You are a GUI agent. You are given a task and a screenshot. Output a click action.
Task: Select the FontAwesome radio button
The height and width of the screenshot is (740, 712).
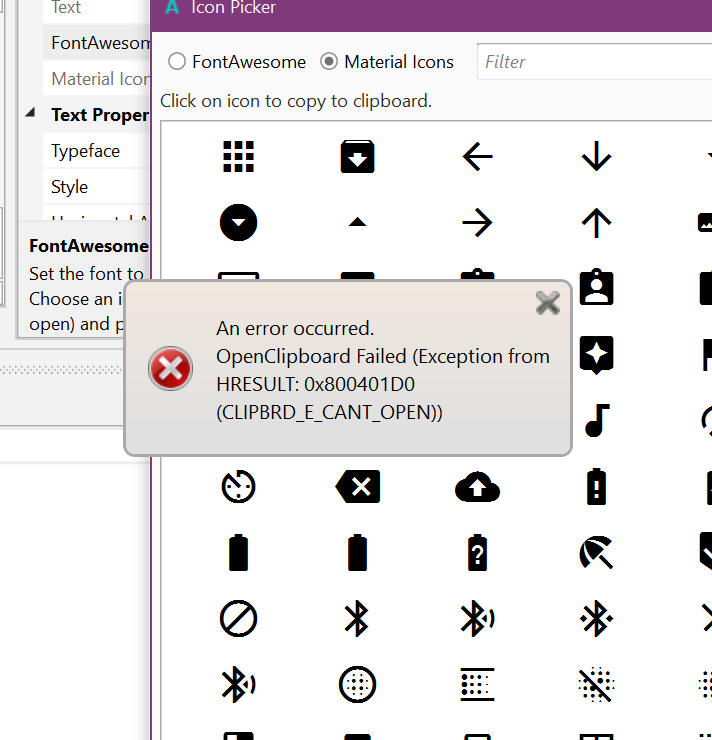click(x=177, y=61)
